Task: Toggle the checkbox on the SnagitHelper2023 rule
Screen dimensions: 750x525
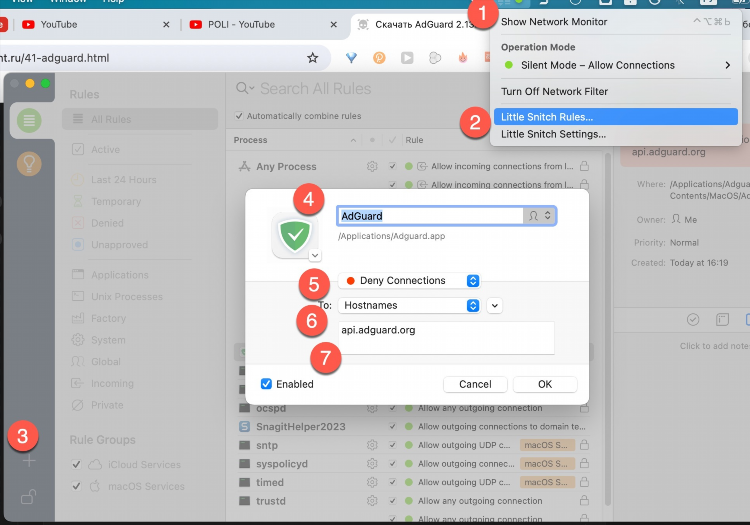Action: pyautogui.click(x=393, y=427)
